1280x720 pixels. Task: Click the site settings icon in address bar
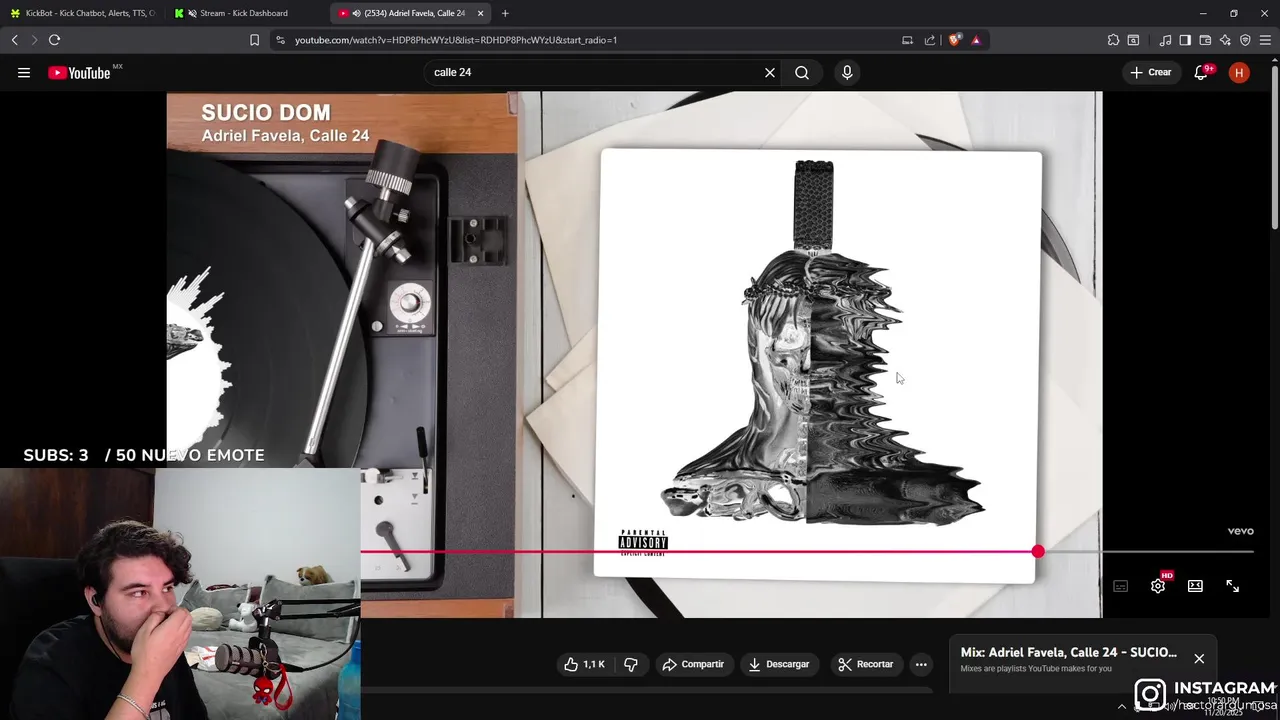(280, 40)
